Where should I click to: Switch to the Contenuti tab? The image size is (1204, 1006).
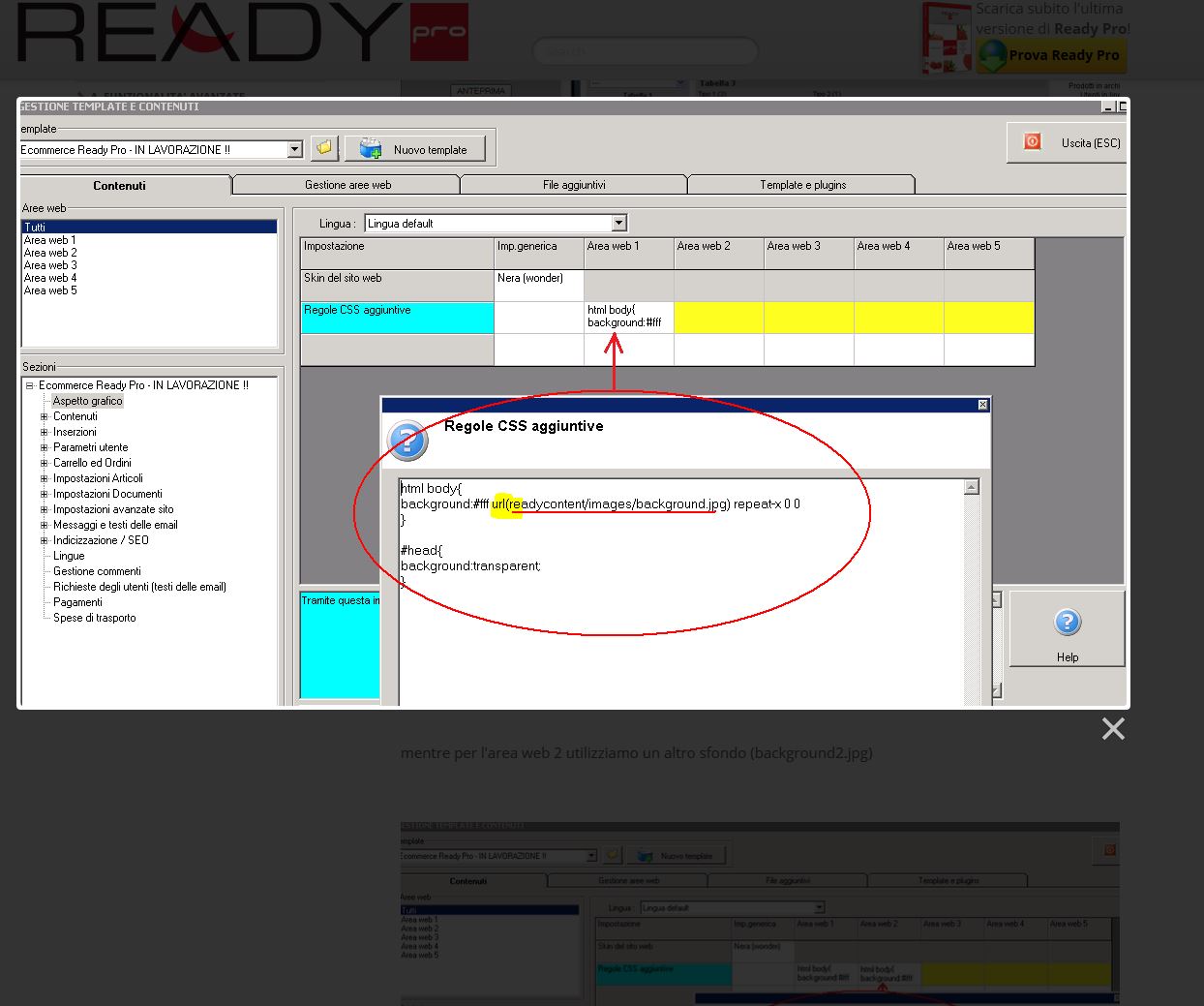120,185
